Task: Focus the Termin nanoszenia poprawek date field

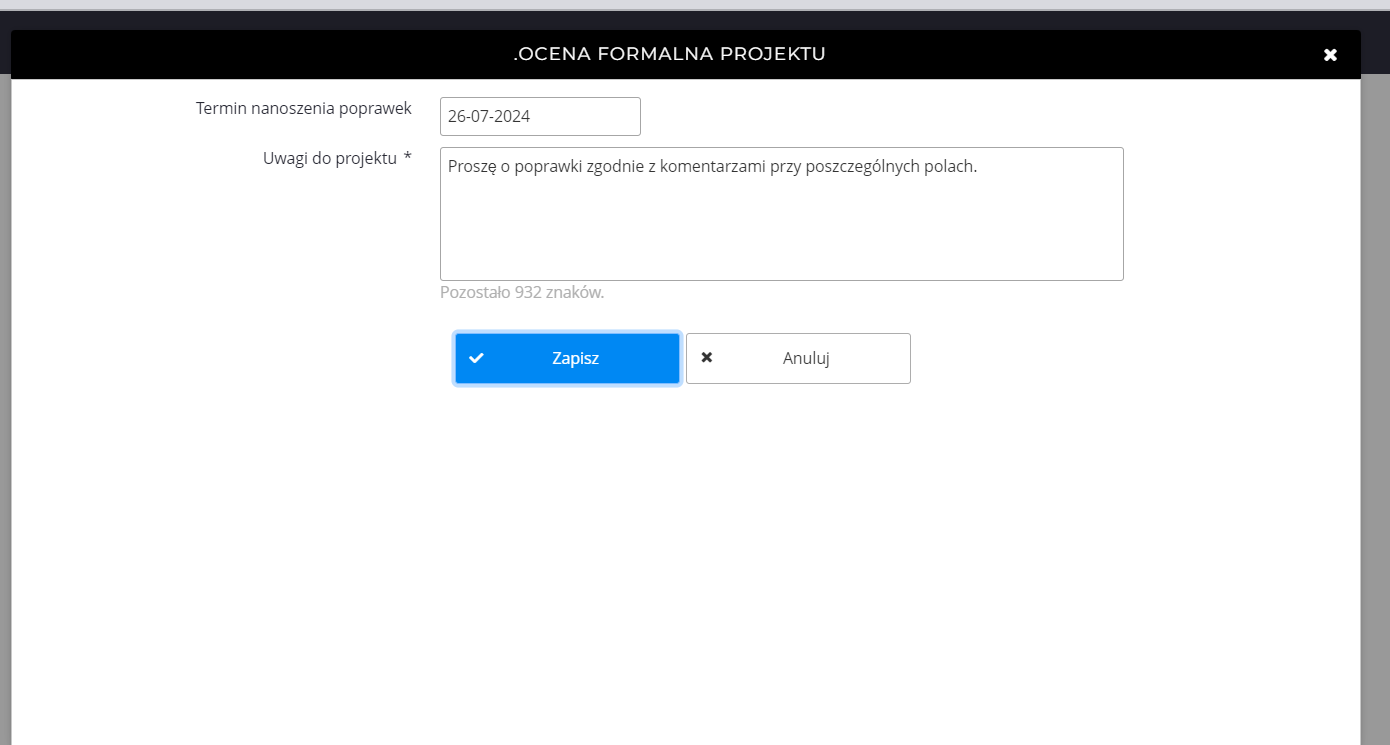Action: pos(540,116)
